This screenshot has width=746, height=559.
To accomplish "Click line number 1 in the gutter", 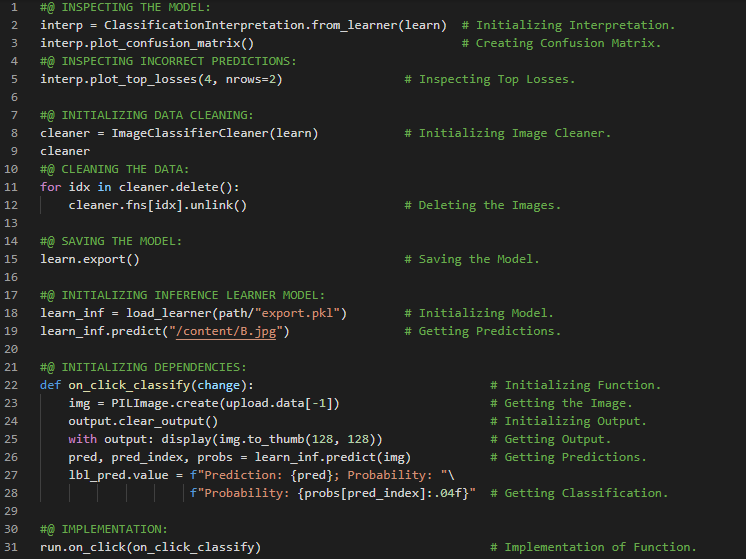I will pos(15,7).
